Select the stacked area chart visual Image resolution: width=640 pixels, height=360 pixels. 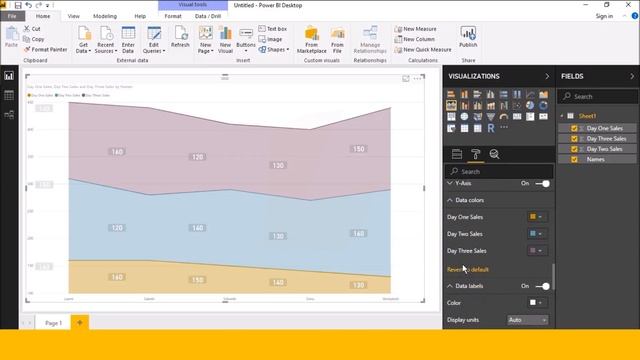tap(451, 106)
